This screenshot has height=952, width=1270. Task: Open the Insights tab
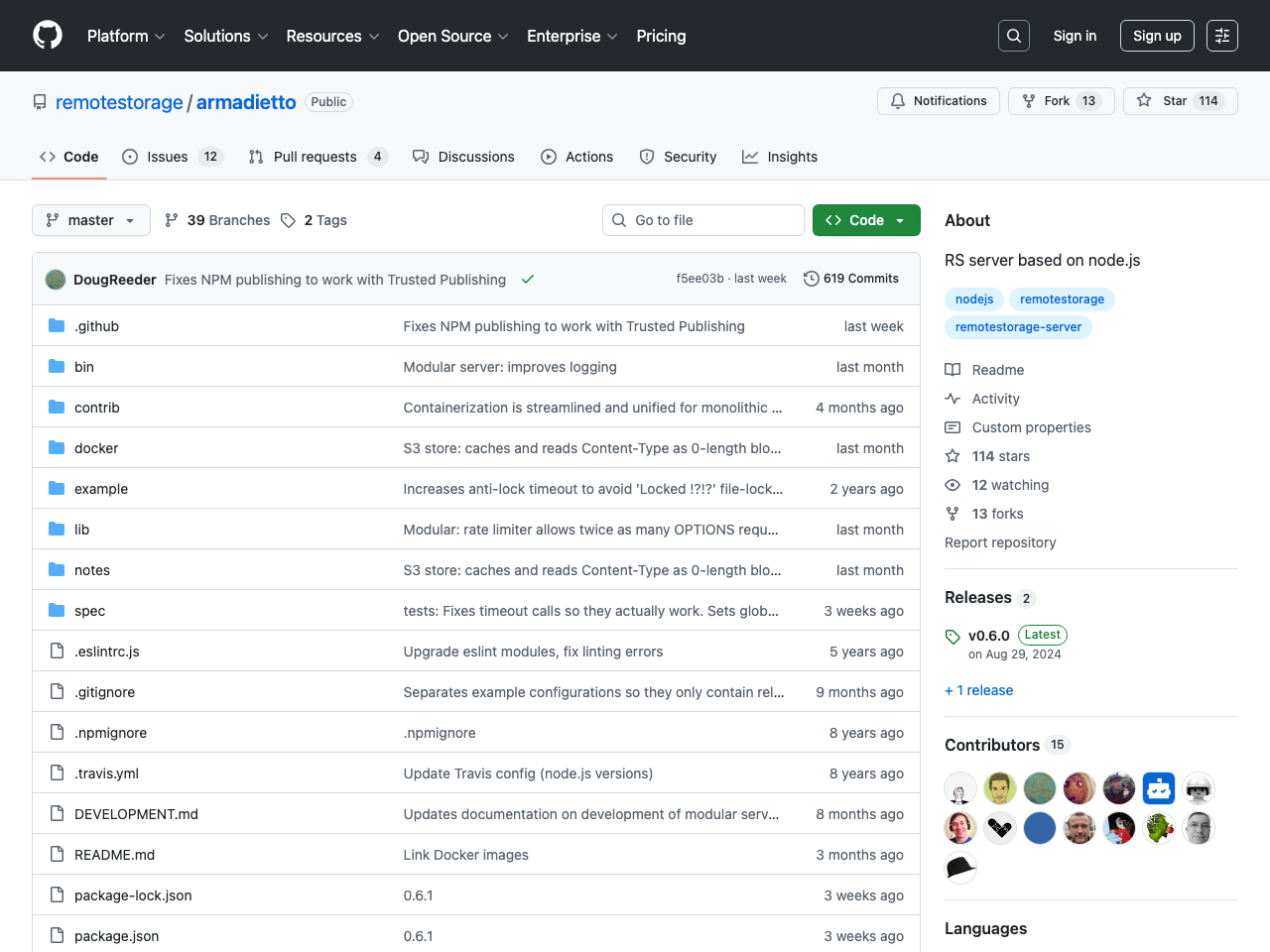coord(780,156)
